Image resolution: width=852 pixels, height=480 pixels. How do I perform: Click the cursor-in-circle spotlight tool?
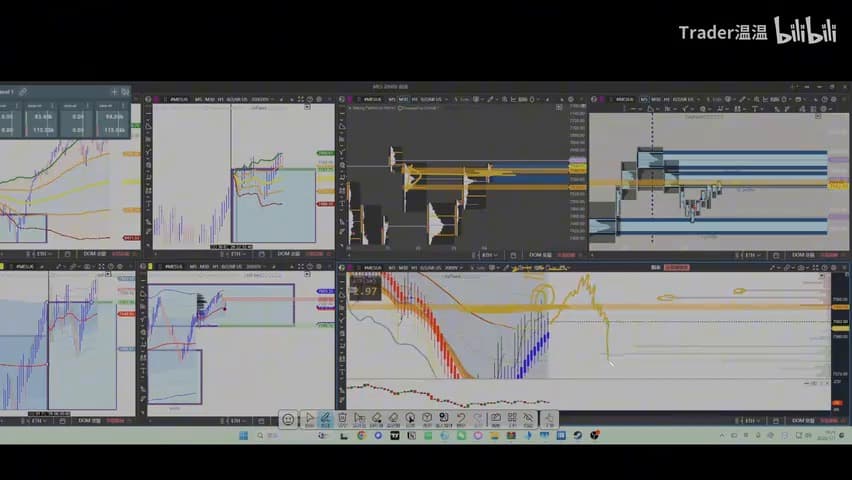410,419
